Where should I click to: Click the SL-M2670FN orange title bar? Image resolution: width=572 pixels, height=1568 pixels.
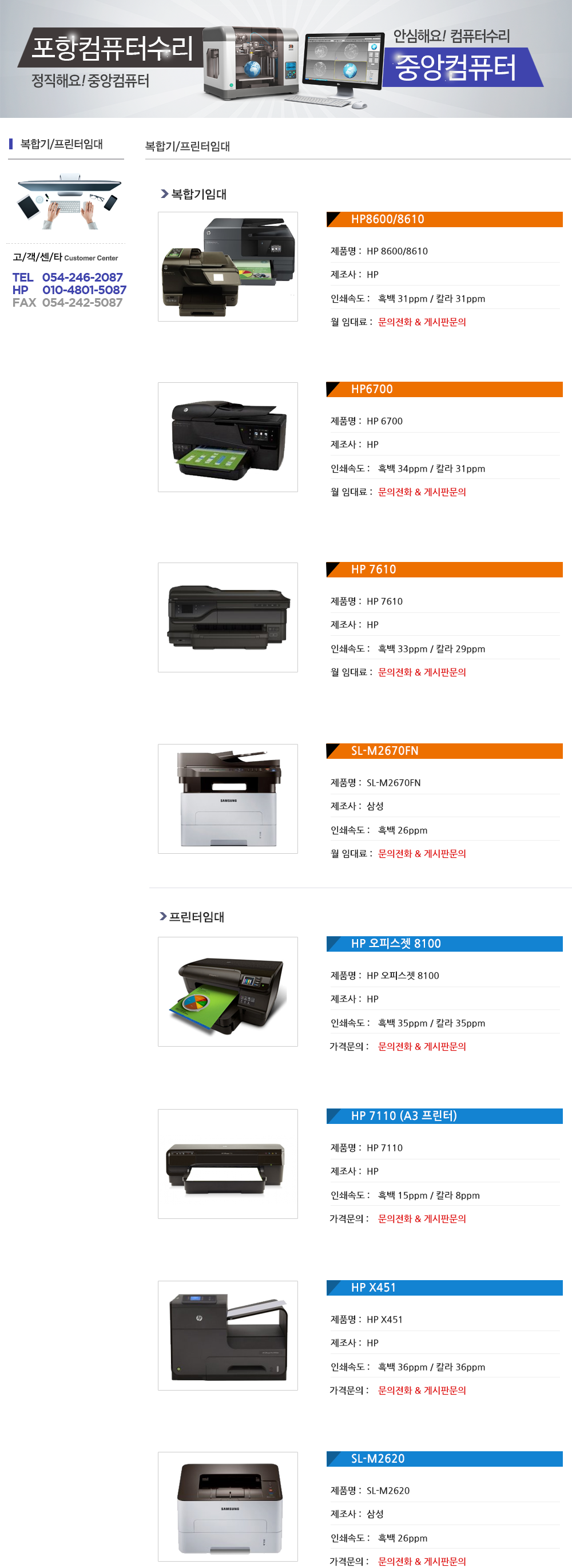pos(444,751)
